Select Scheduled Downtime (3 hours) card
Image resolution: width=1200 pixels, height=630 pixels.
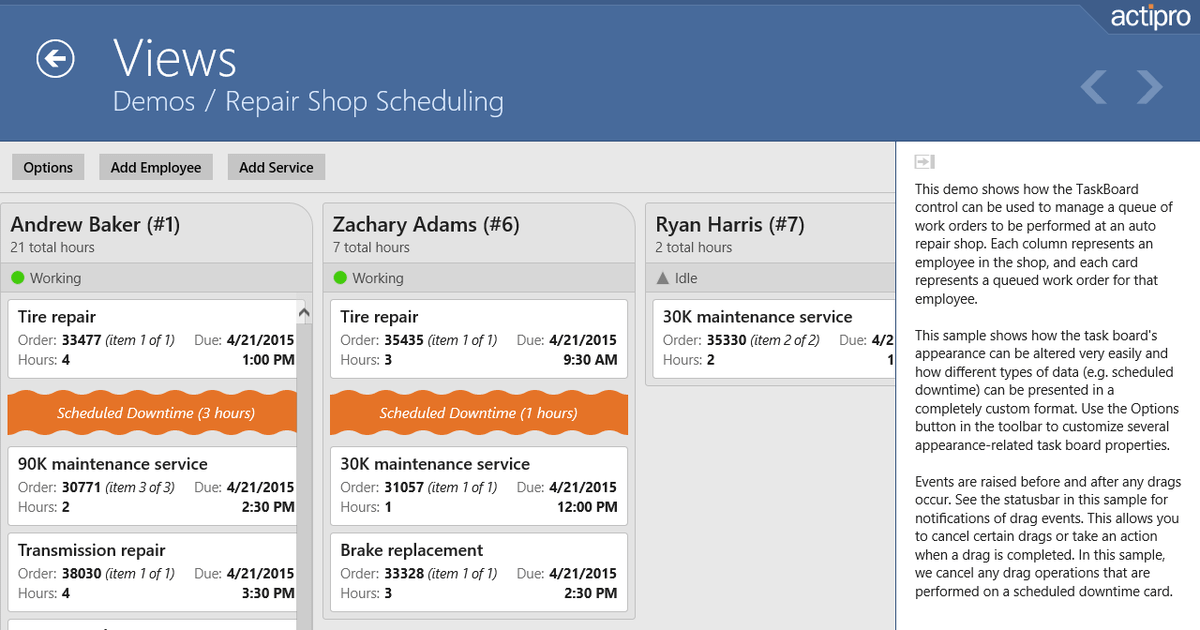(155, 412)
